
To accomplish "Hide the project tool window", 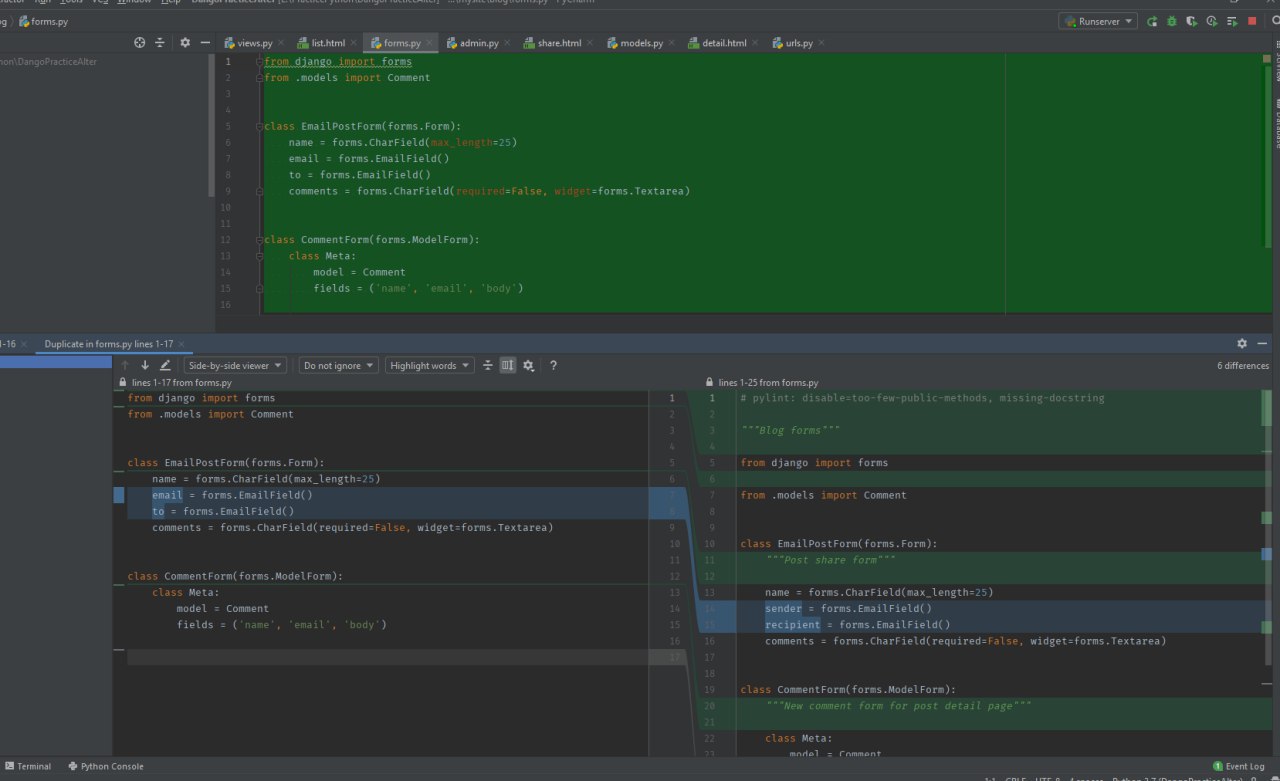I will click(205, 43).
